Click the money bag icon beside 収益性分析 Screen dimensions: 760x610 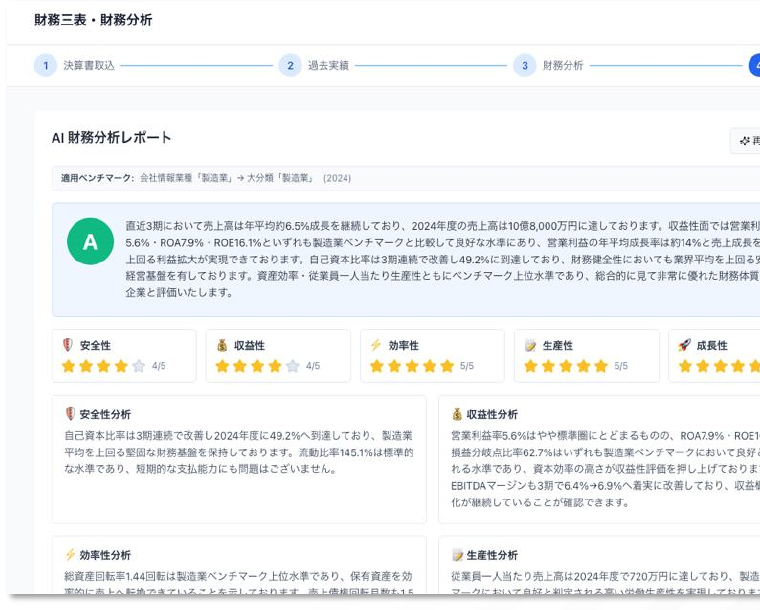coord(457,414)
